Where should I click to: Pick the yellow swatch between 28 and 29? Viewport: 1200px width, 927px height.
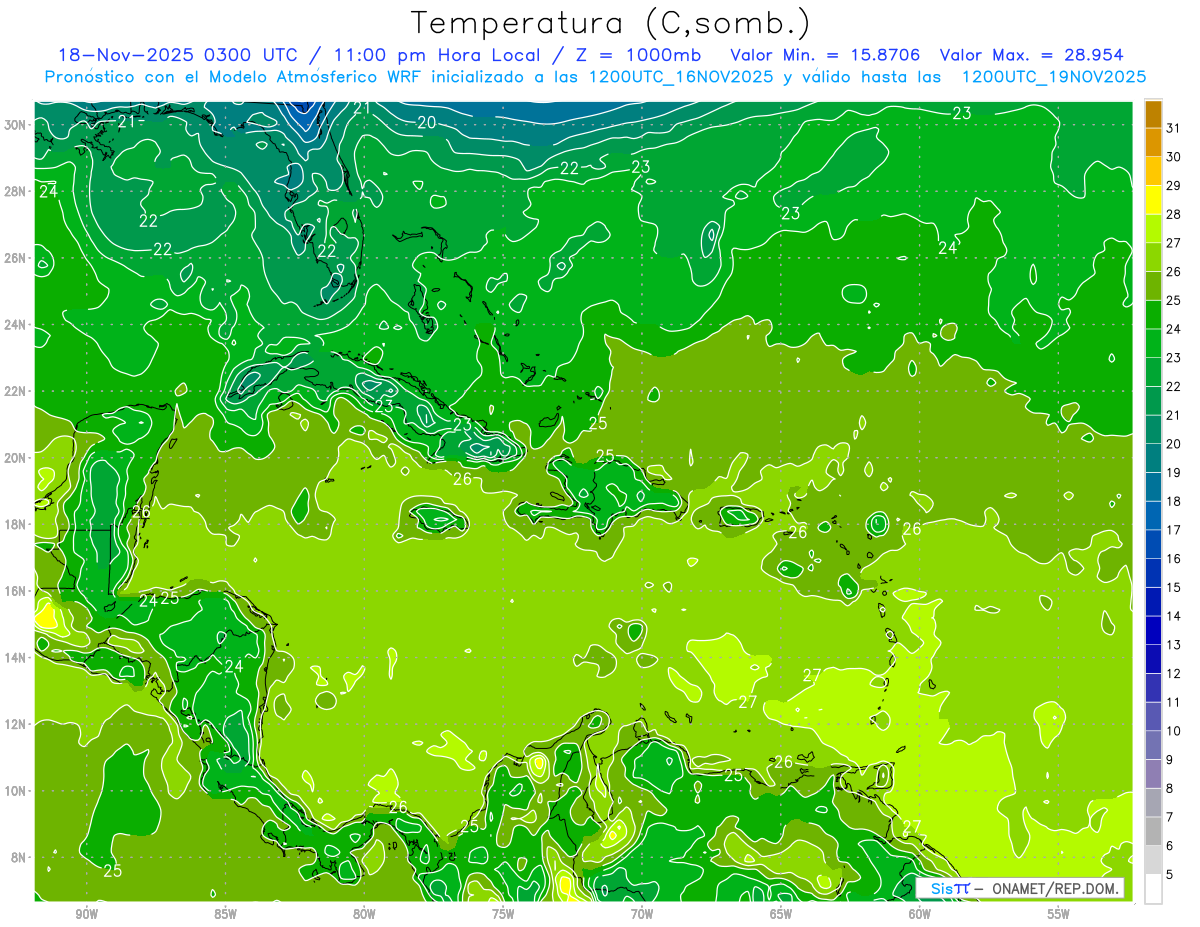(1153, 200)
